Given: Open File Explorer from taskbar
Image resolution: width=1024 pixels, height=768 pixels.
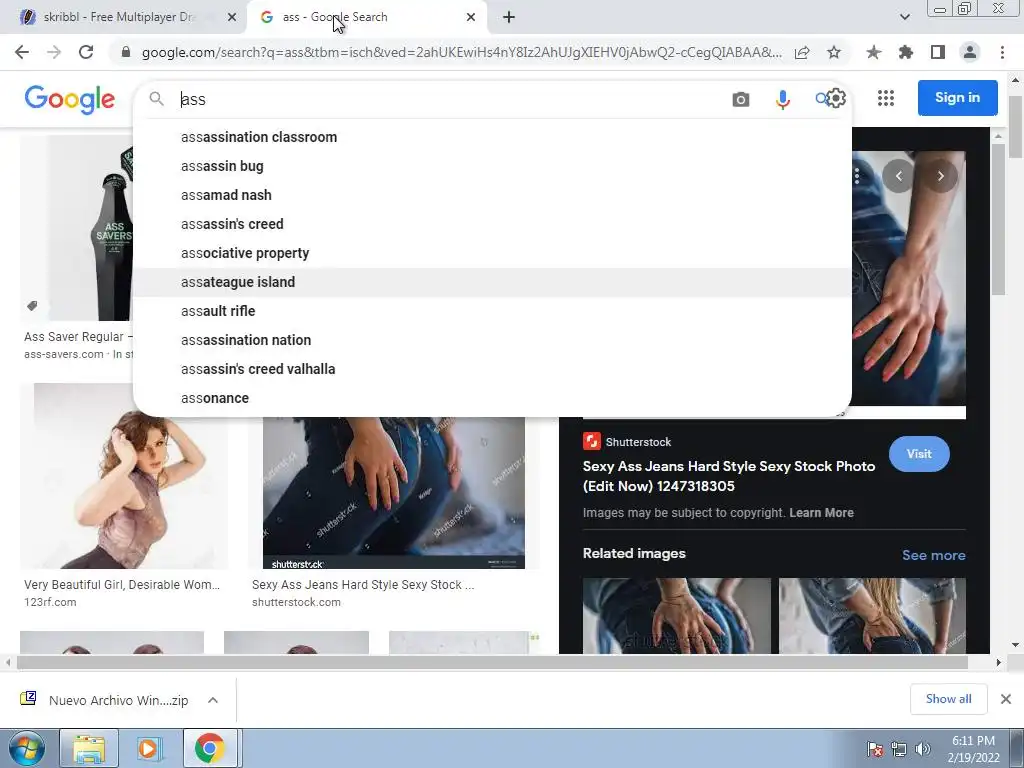Looking at the screenshot, I should pos(89,748).
